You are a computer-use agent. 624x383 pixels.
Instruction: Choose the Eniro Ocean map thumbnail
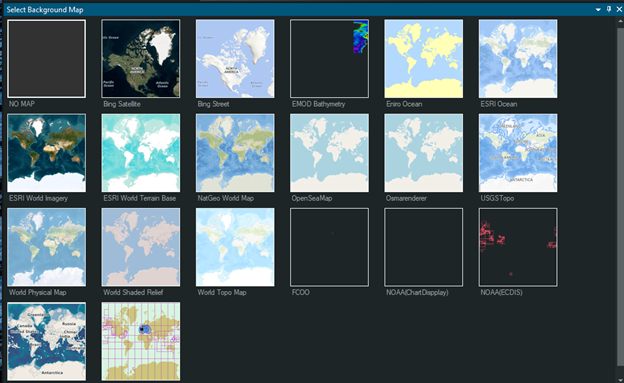click(423, 59)
